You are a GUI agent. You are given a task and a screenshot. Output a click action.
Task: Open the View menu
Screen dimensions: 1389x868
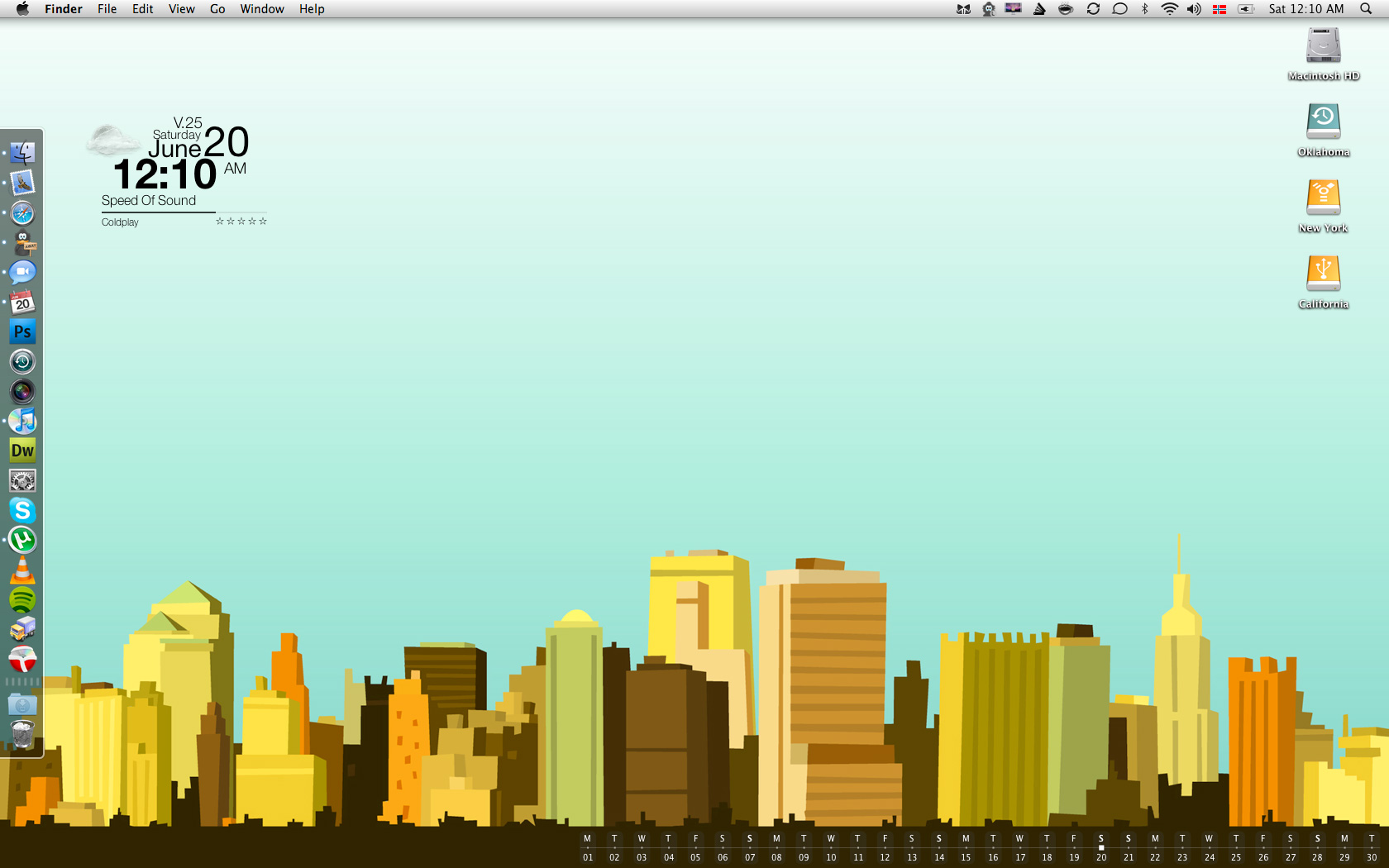182,9
